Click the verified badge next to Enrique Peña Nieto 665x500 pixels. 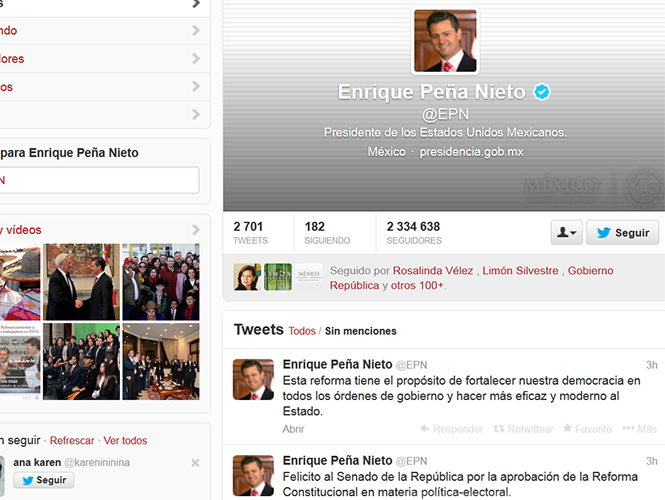tap(541, 93)
